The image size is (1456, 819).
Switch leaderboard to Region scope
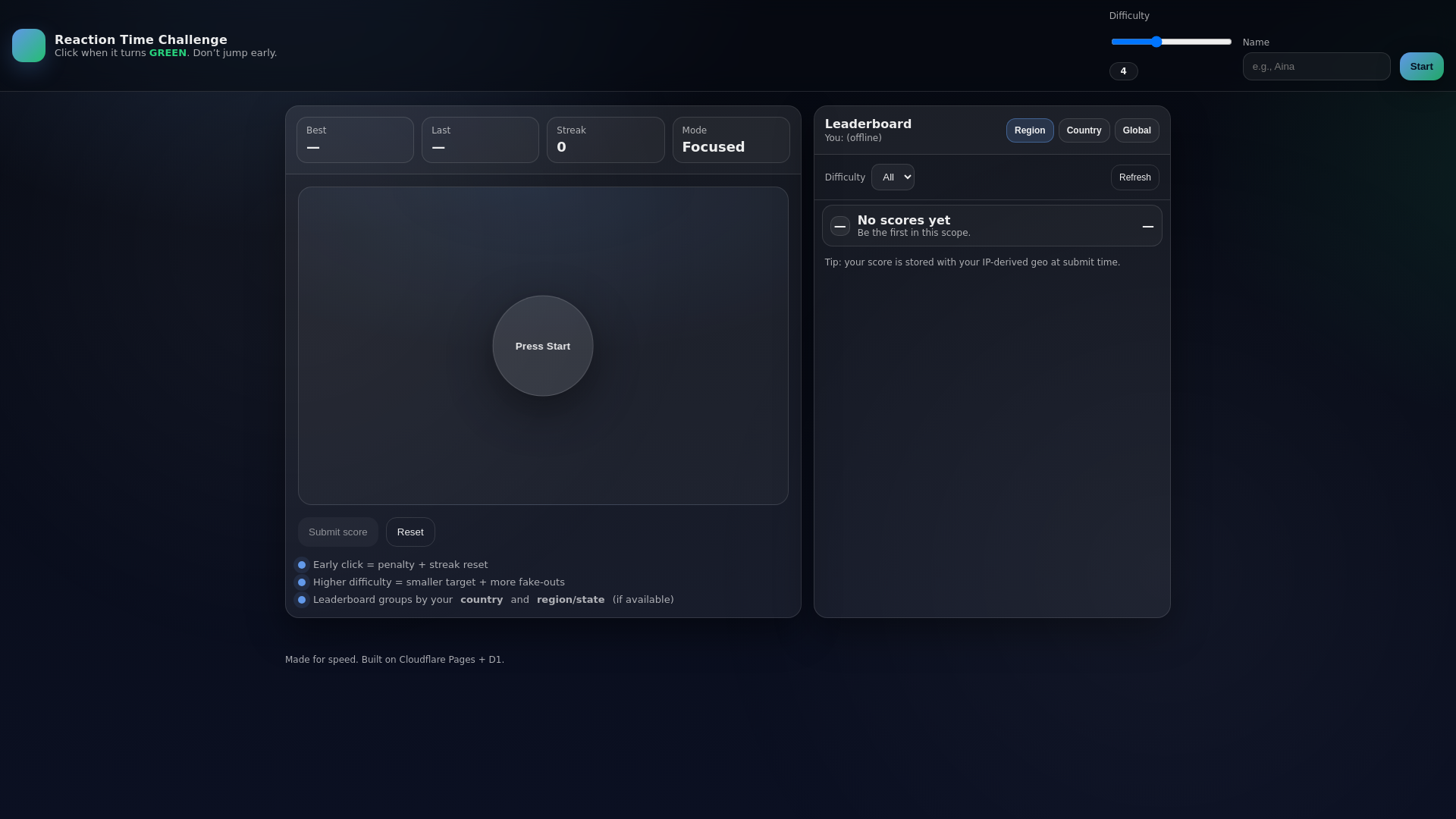tap(1030, 130)
